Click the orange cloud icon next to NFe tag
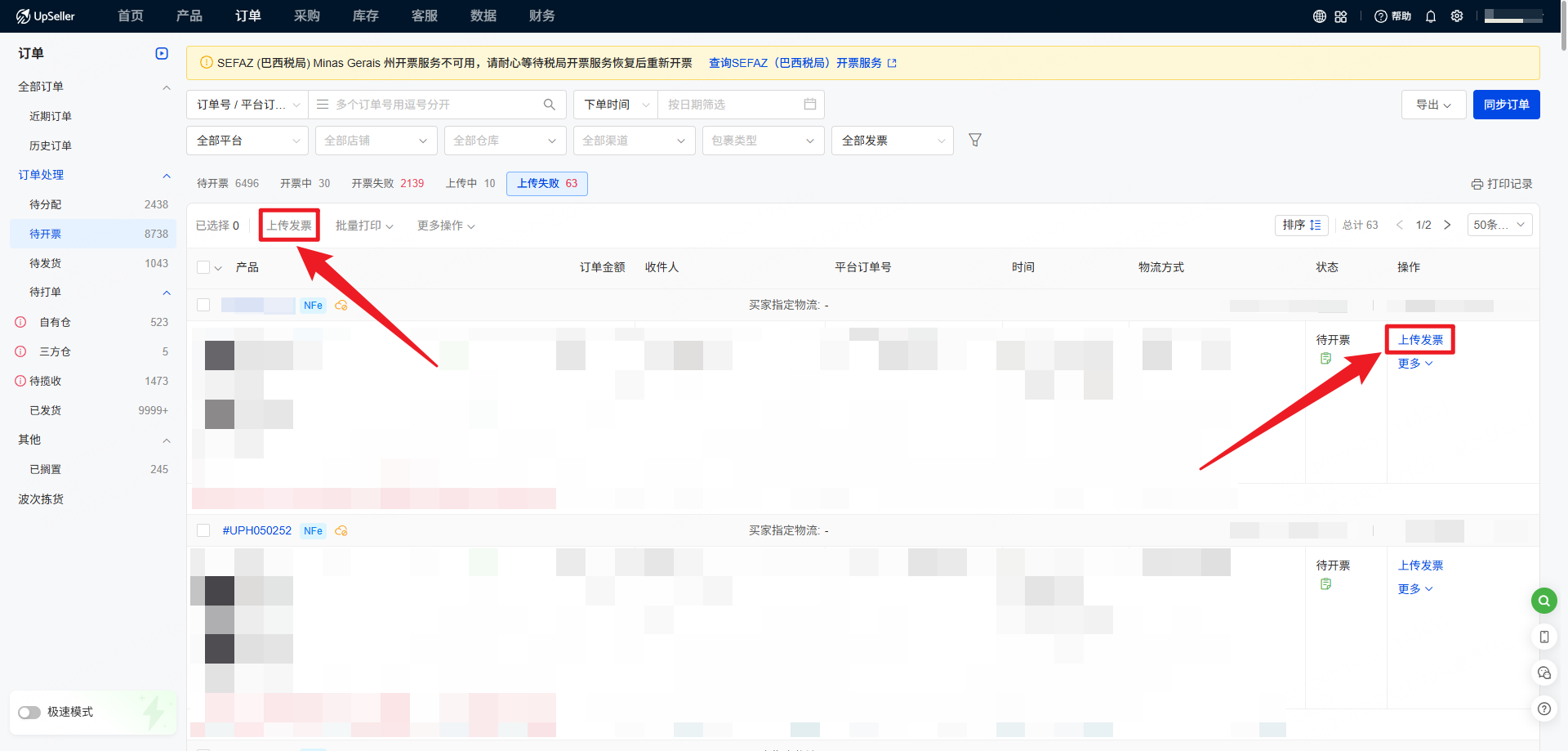 click(x=341, y=305)
